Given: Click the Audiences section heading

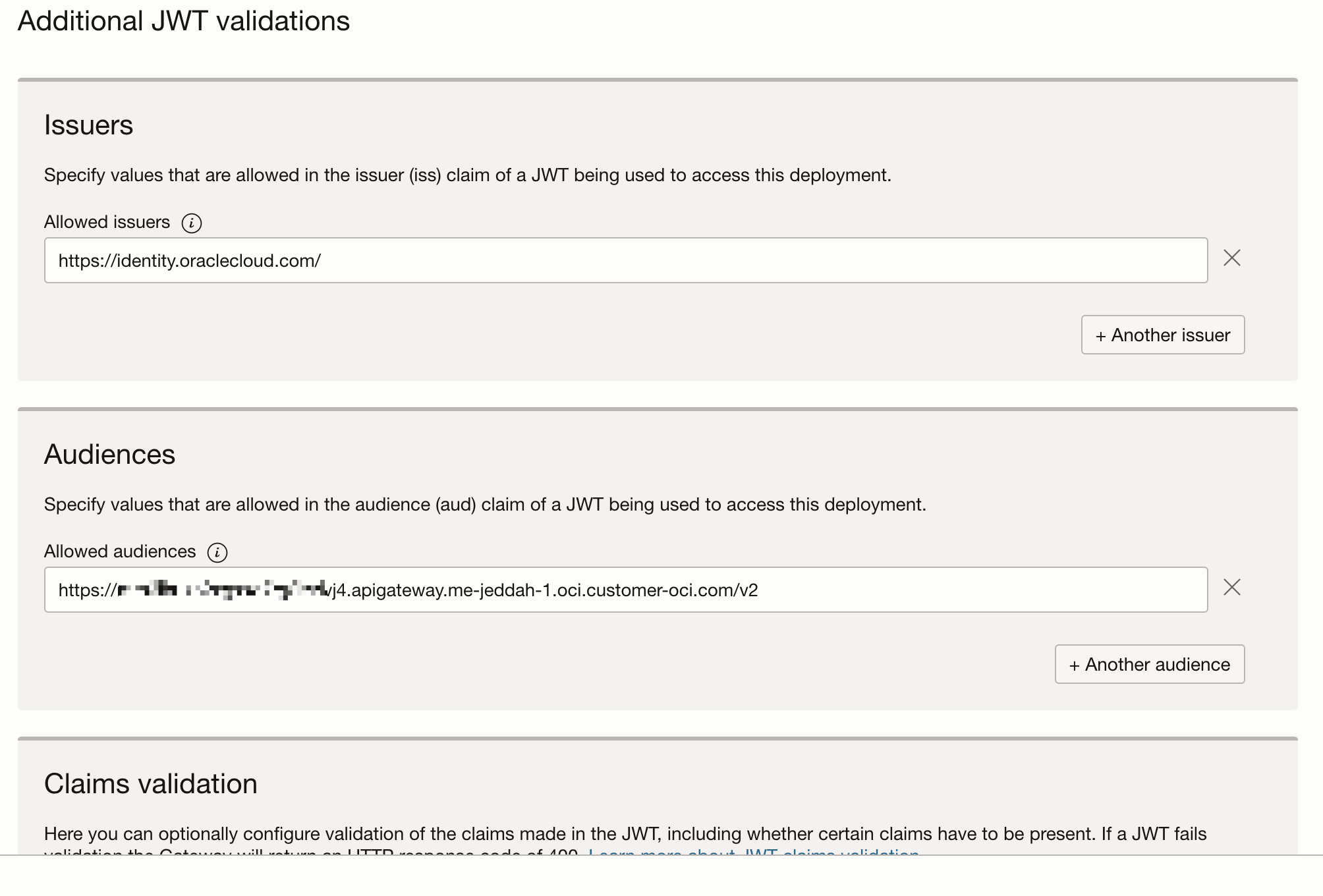Looking at the screenshot, I should (x=109, y=455).
